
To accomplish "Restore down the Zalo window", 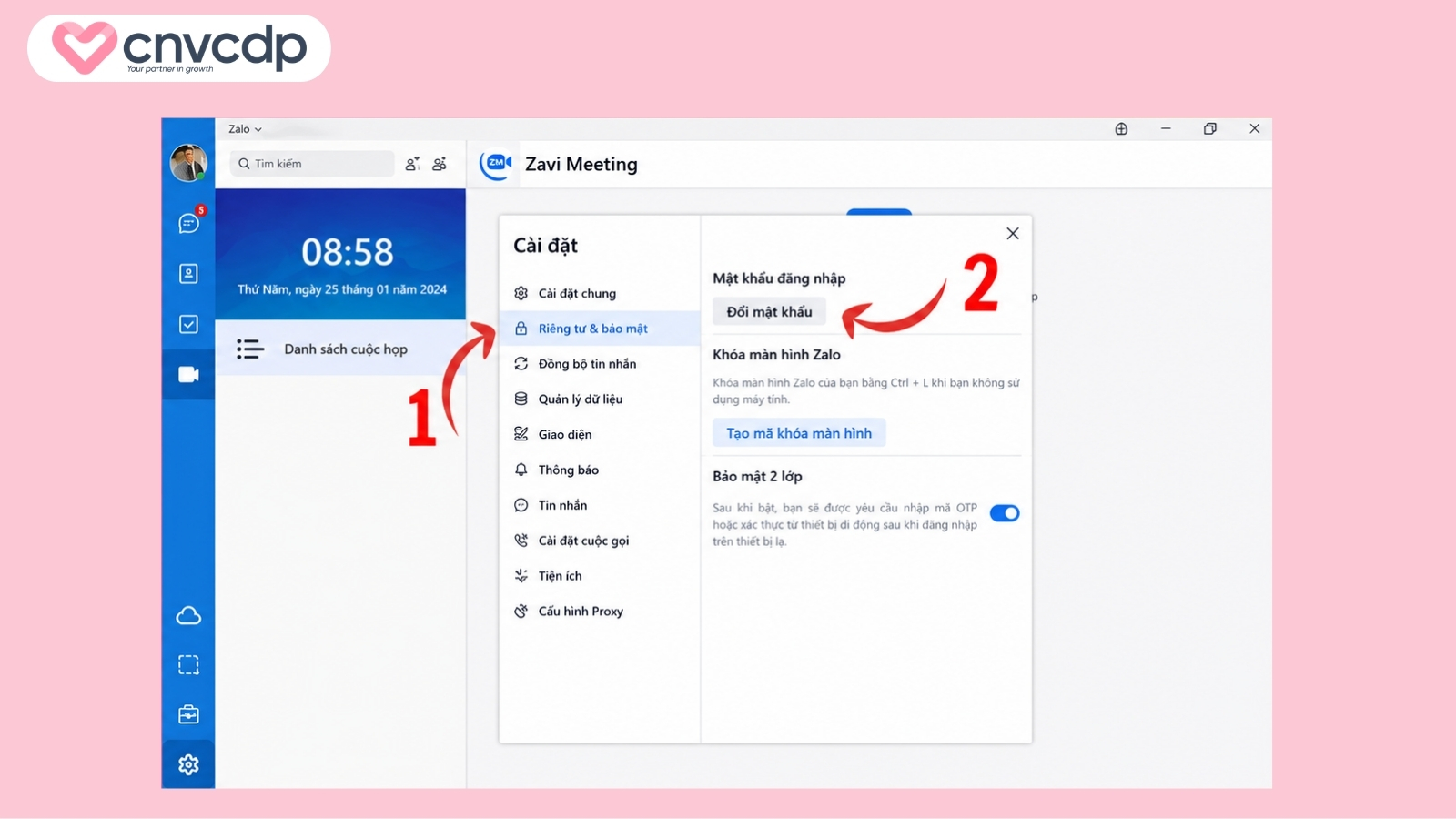I will point(1210,129).
